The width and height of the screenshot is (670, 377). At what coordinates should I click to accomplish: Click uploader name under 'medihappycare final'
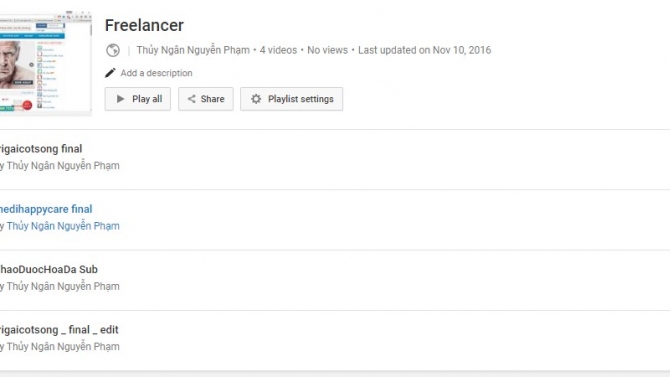(63, 226)
